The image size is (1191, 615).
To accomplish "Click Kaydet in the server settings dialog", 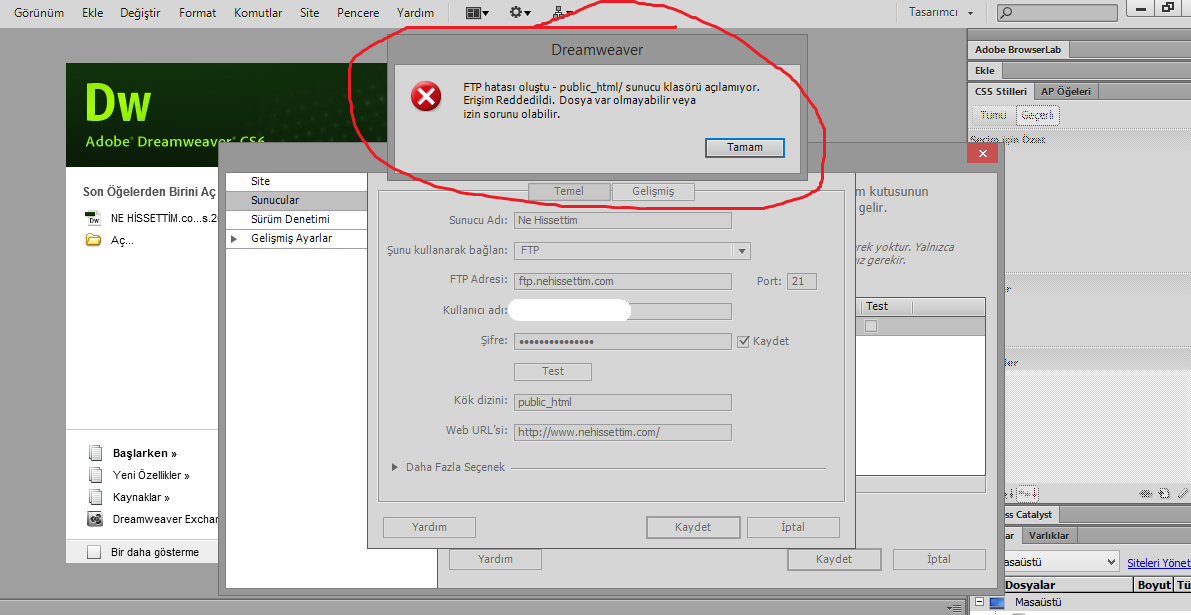I will (693, 527).
